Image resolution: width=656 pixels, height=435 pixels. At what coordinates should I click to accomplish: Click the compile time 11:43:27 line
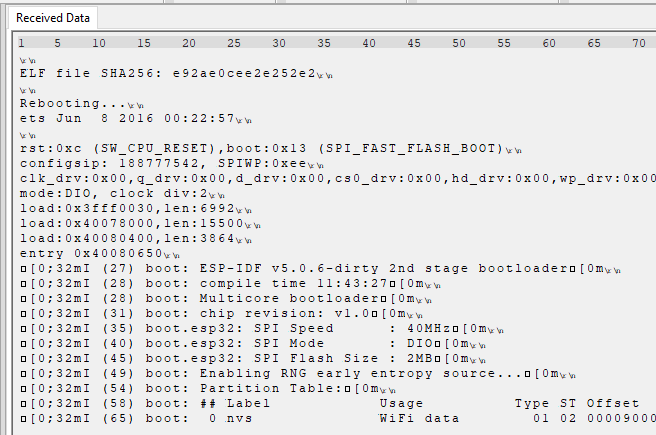(231, 284)
